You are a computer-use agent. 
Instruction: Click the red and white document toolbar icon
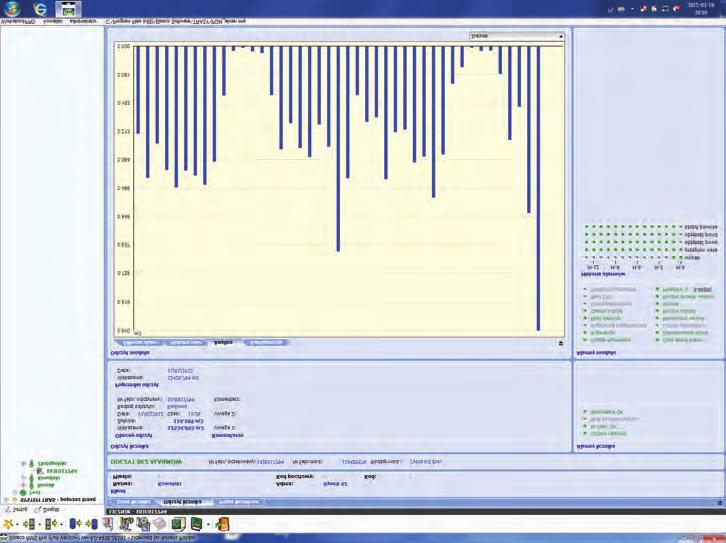[108, 524]
